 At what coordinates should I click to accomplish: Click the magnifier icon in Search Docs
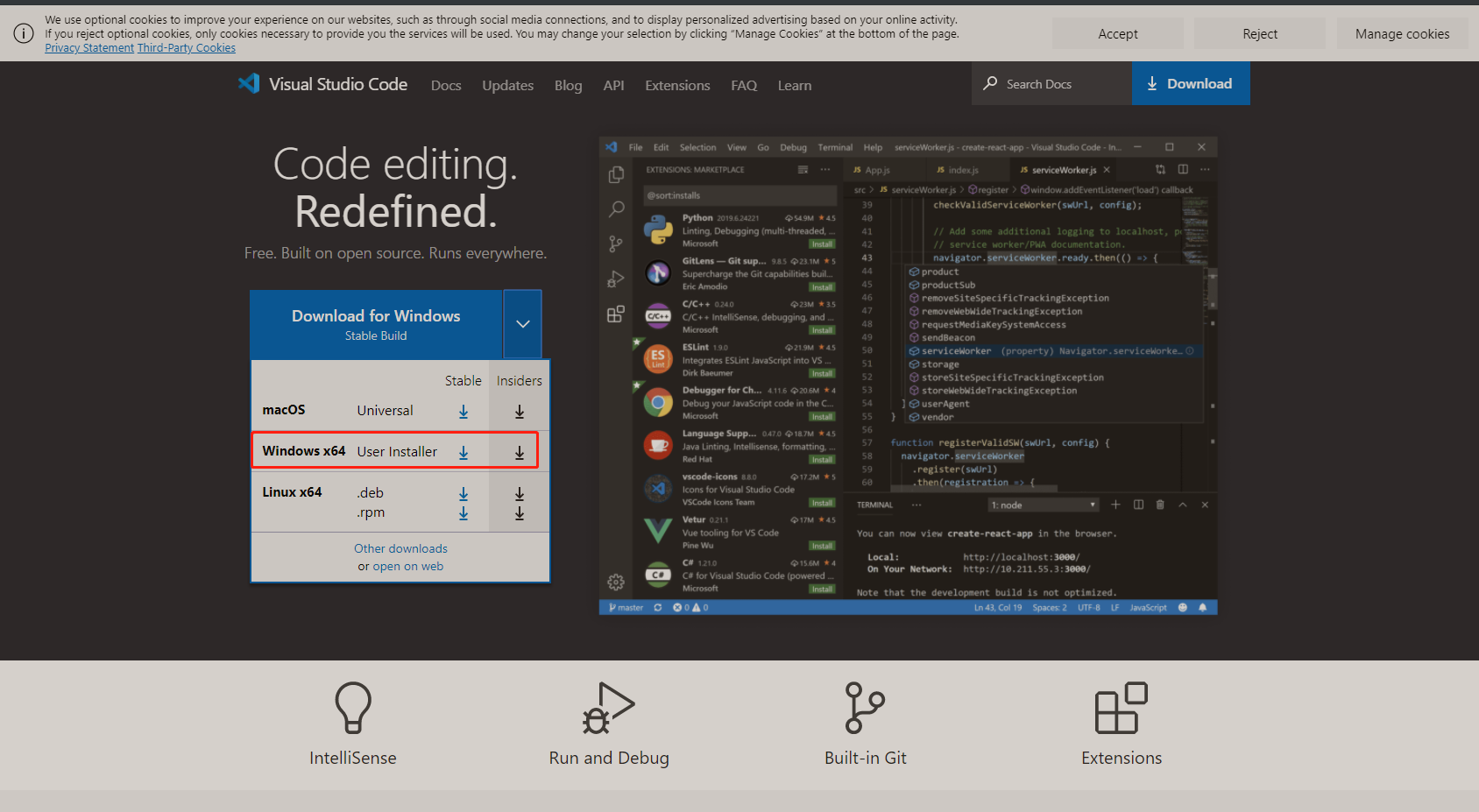[x=990, y=83]
